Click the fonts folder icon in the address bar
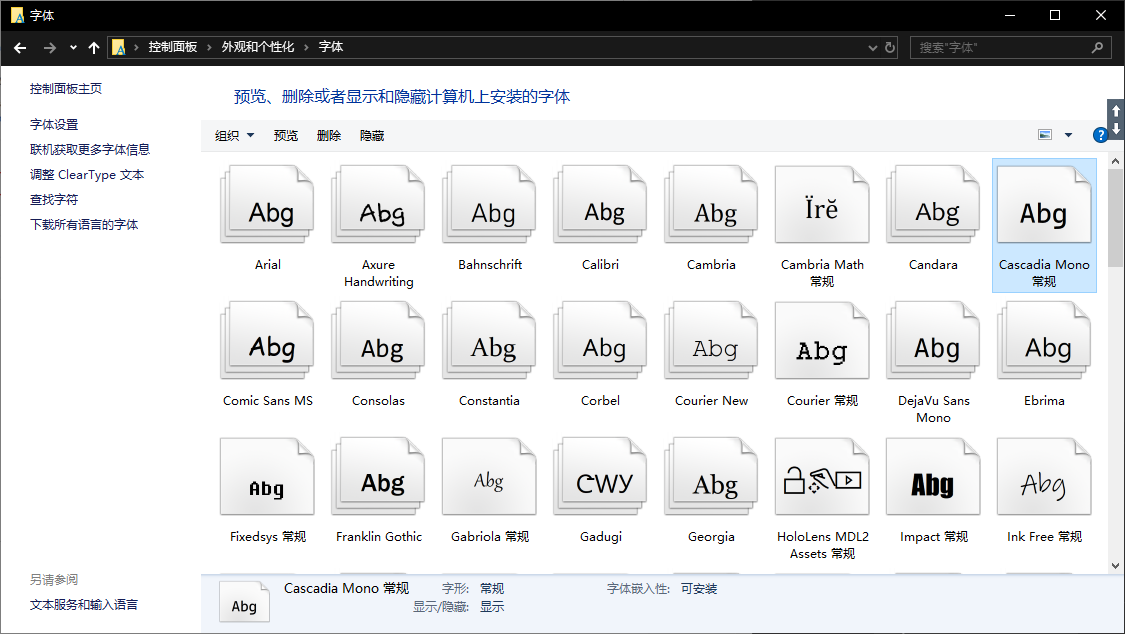Screen dimensions: 1125x634 tap(119, 47)
